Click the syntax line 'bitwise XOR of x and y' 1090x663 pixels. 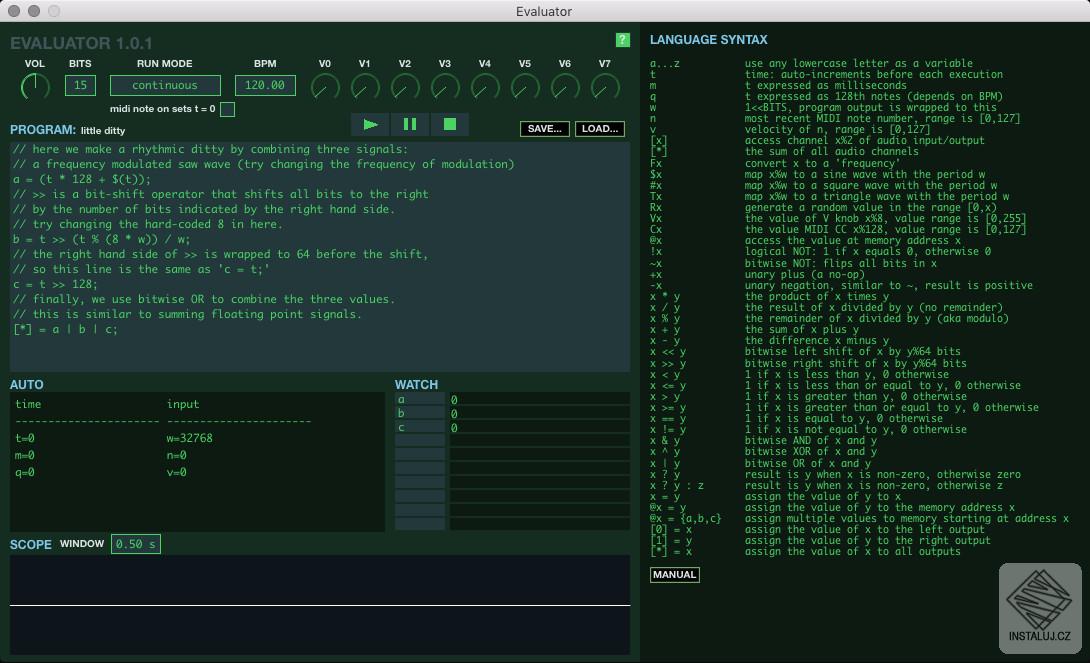tap(811, 452)
